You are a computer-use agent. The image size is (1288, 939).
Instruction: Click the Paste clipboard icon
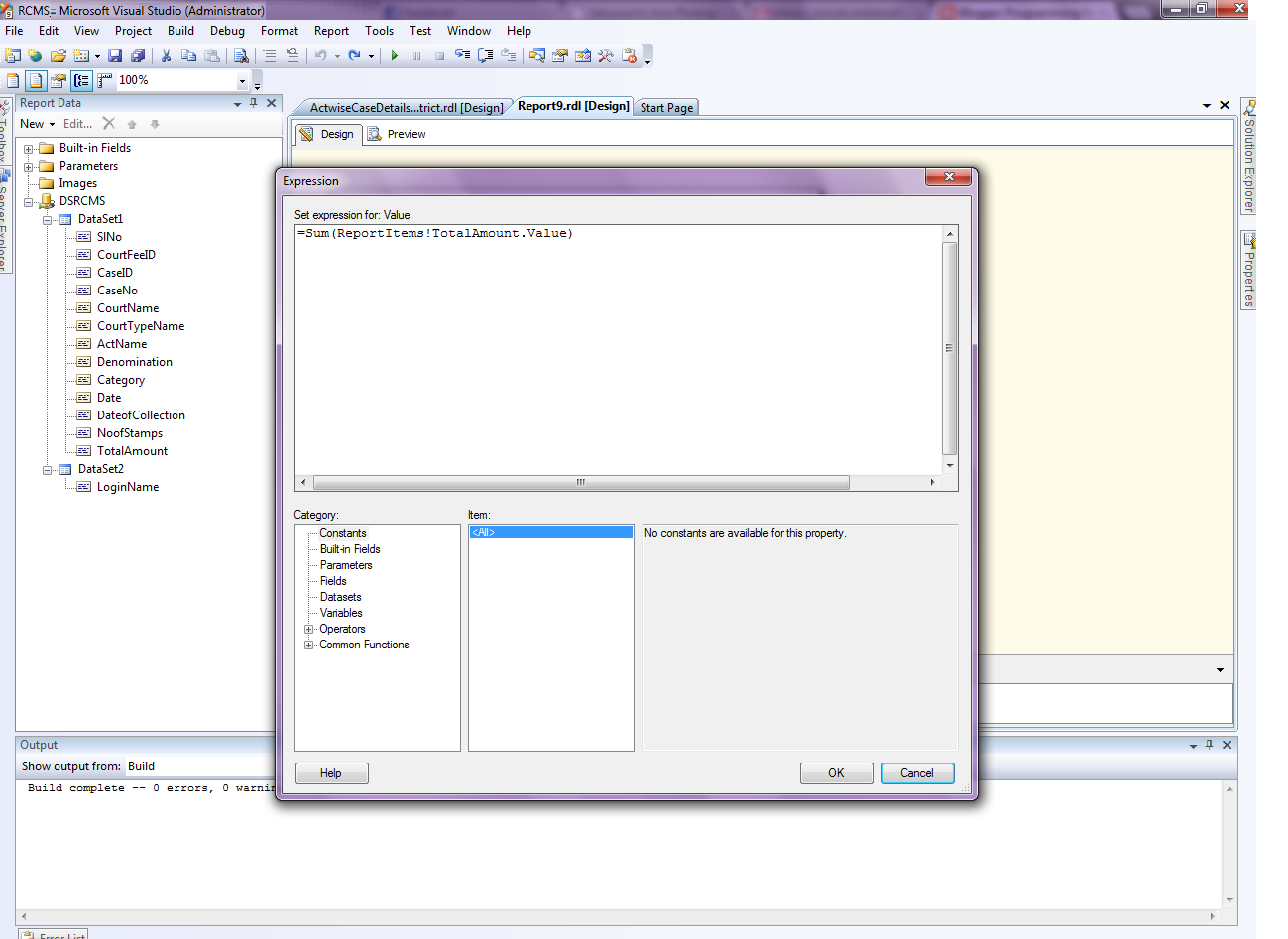(211, 56)
